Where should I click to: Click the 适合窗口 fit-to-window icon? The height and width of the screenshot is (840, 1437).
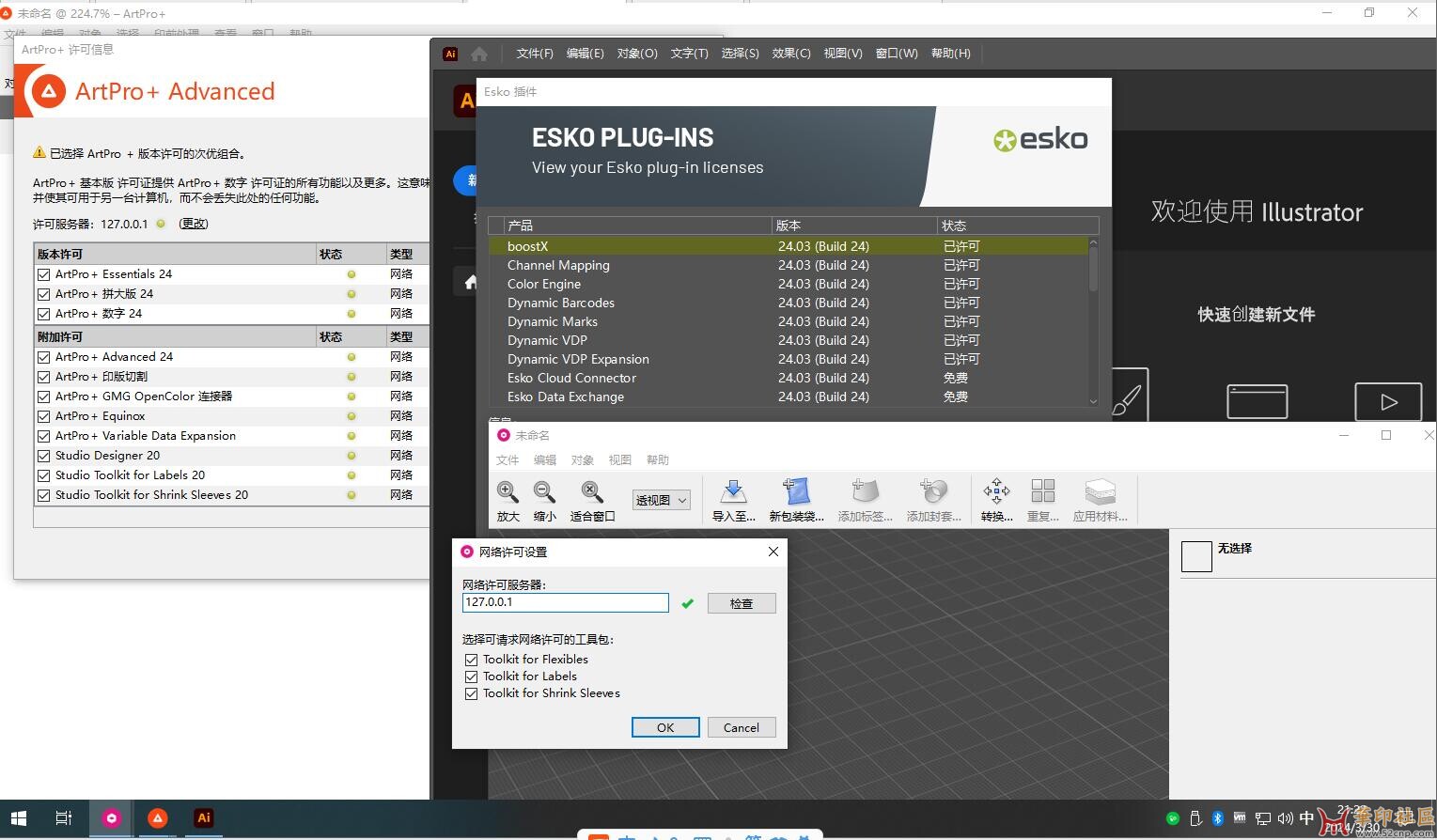click(x=591, y=491)
